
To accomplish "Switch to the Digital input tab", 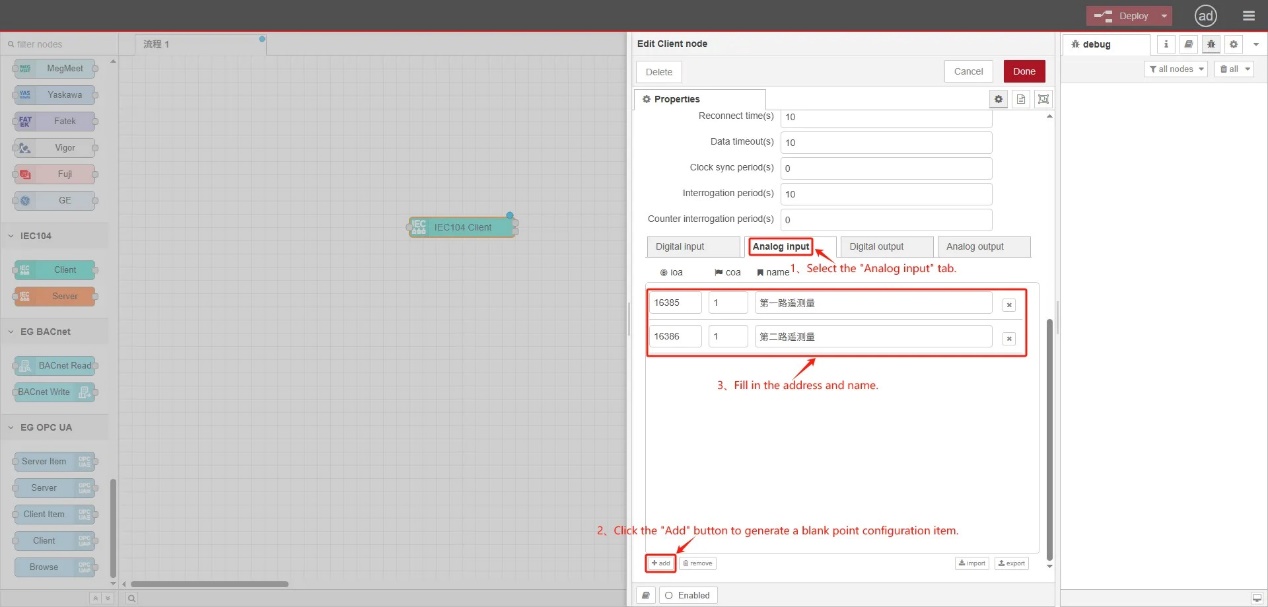I will click(680, 247).
